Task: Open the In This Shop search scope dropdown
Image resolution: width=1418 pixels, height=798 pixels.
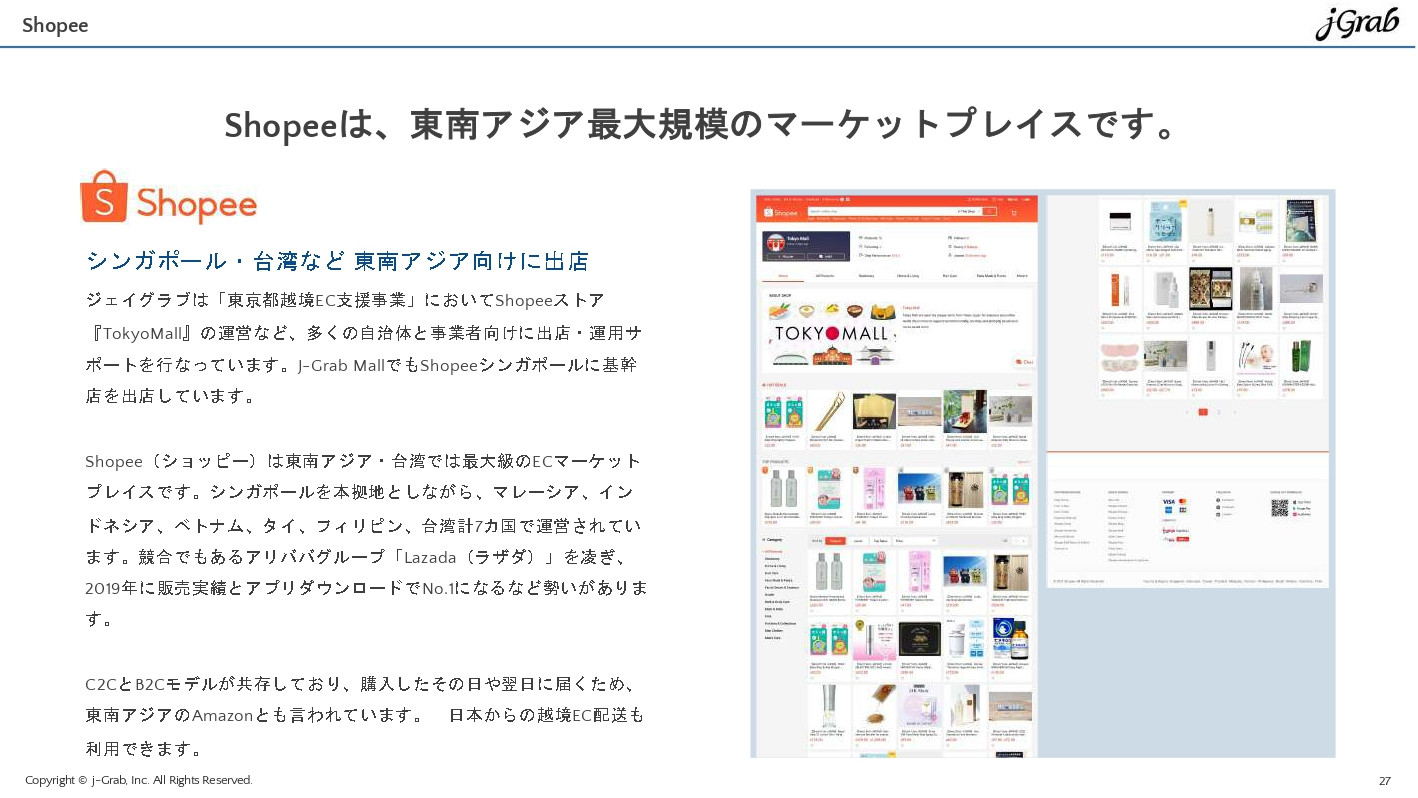Action: [968, 211]
